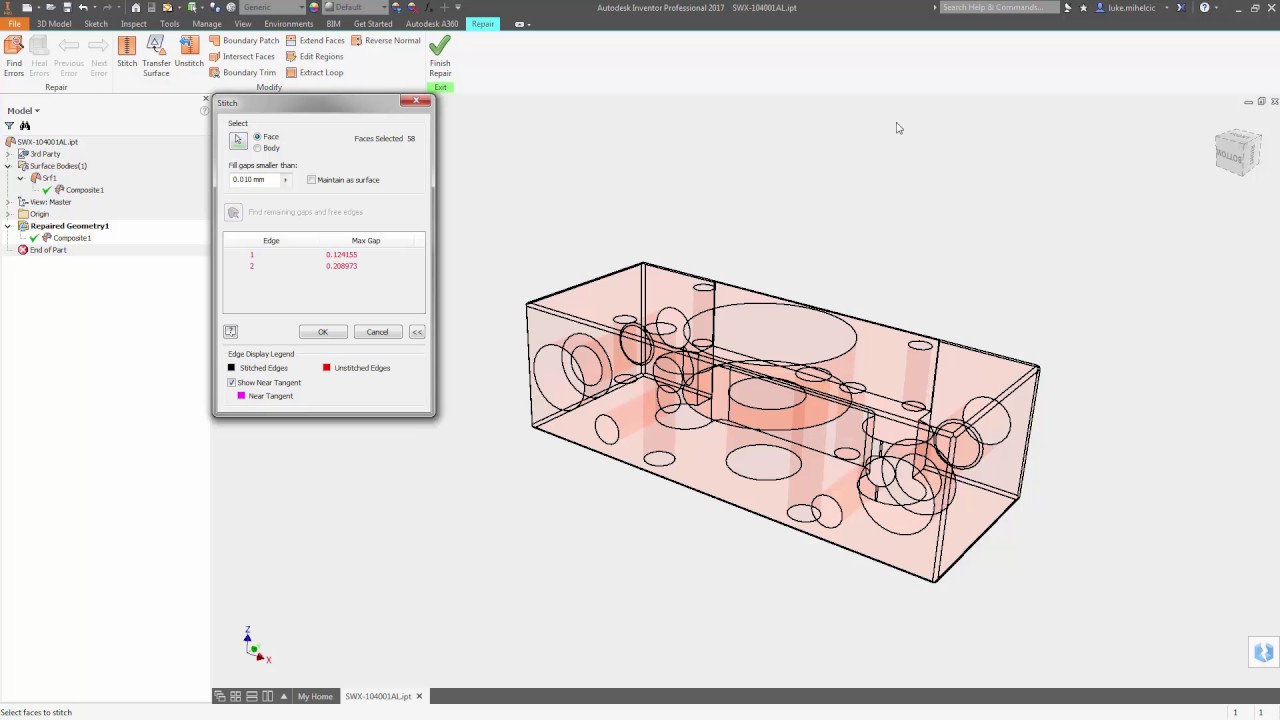Click Save icon in quick access toolbar
The image size is (1280, 720).
[x=67, y=7]
